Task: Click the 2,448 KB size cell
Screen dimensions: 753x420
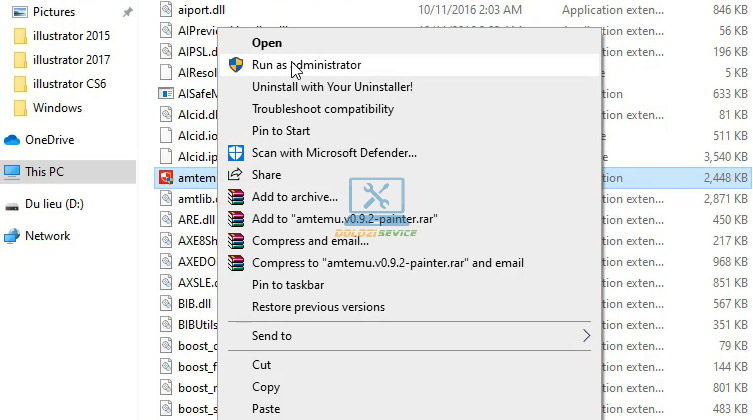Action: pos(725,178)
